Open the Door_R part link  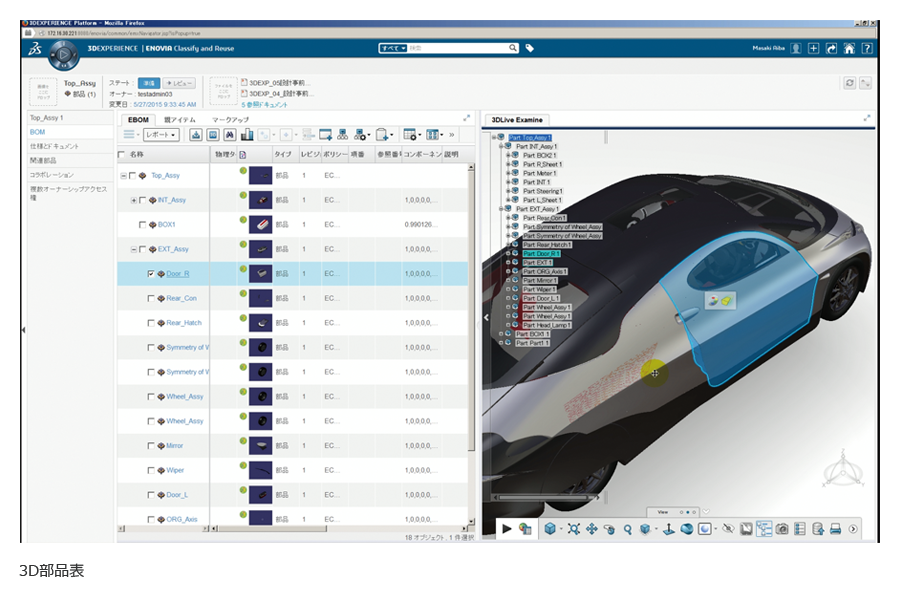point(177,274)
